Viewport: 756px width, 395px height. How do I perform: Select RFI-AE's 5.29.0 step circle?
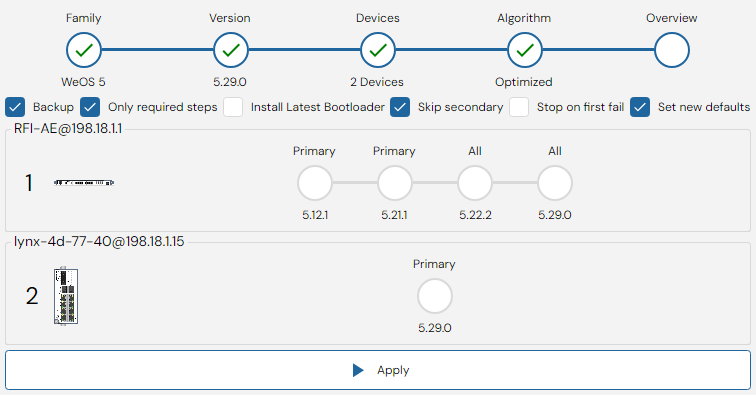point(555,183)
